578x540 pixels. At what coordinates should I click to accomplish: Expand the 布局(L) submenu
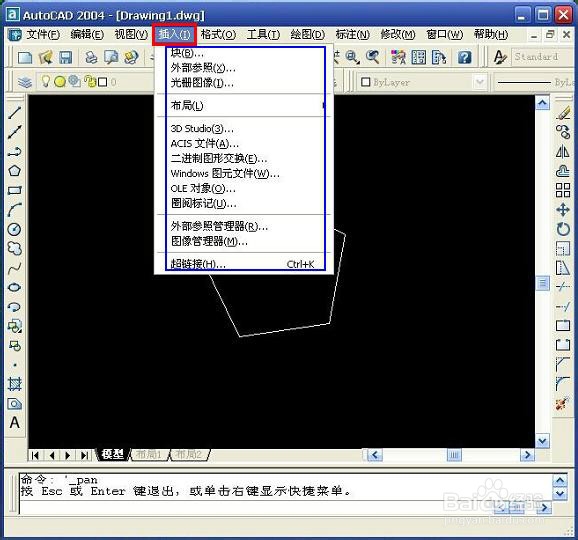click(x=244, y=105)
